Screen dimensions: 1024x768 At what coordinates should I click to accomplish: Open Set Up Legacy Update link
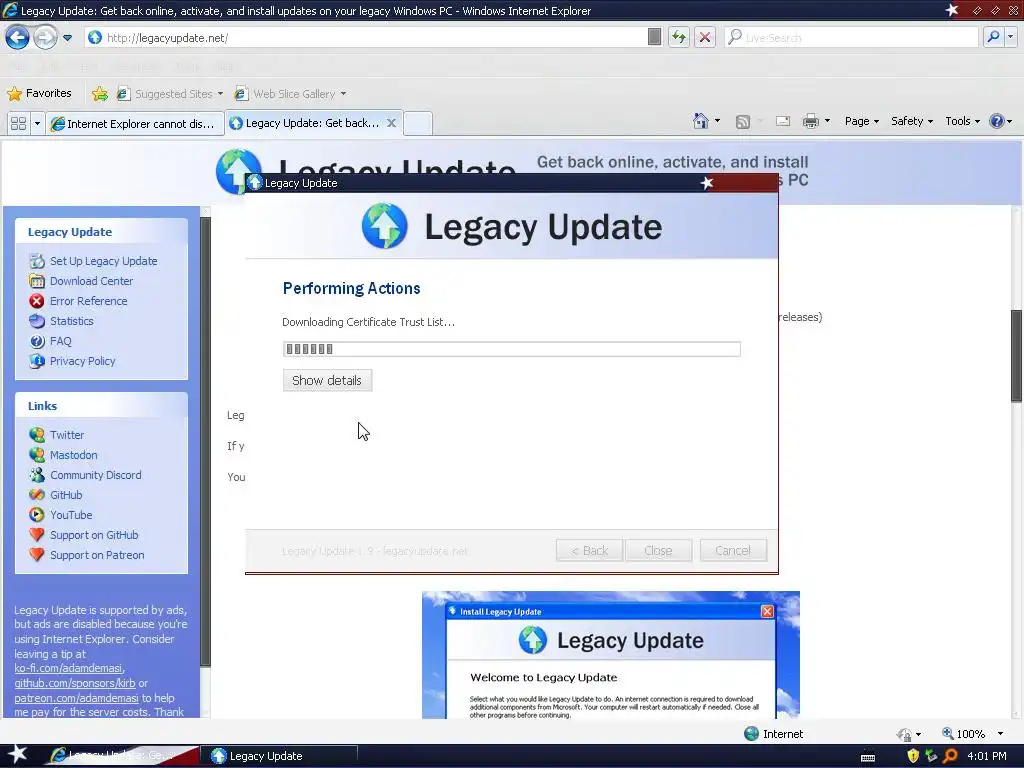click(103, 261)
